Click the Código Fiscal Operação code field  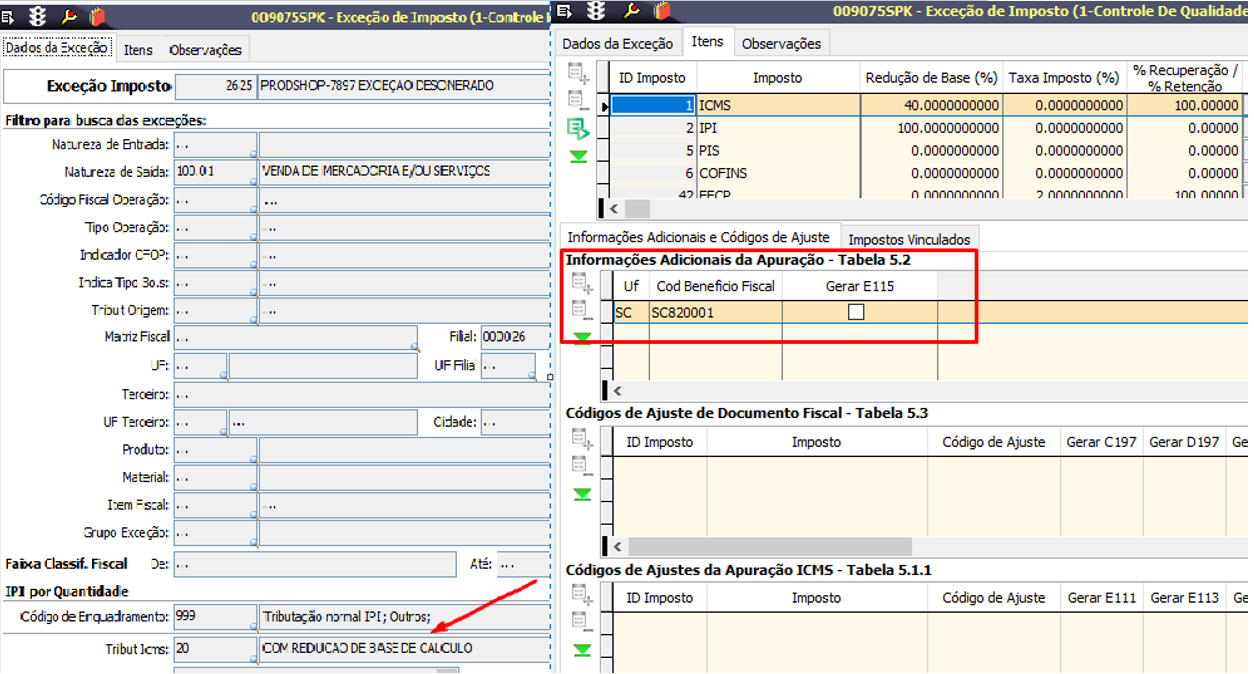tap(216, 200)
